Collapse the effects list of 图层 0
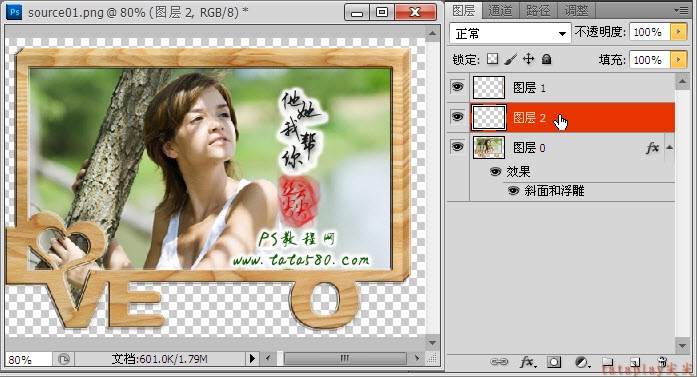 click(669, 147)
